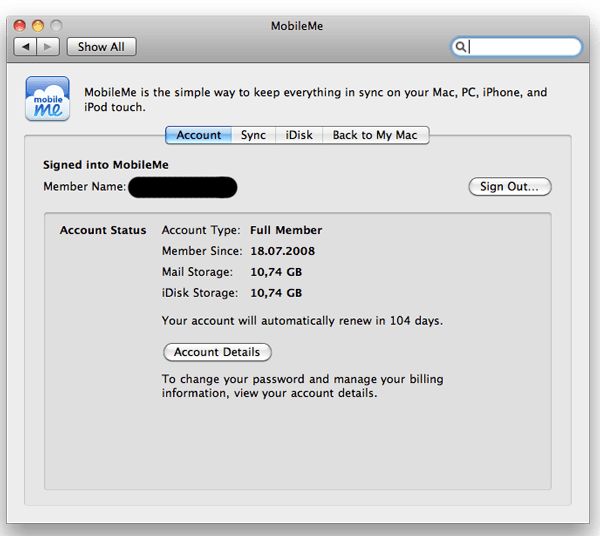Image resolution: width=600 pixels, height=536 pixels.
Task: Click the MobileMe window title
Action: point(297,26)
